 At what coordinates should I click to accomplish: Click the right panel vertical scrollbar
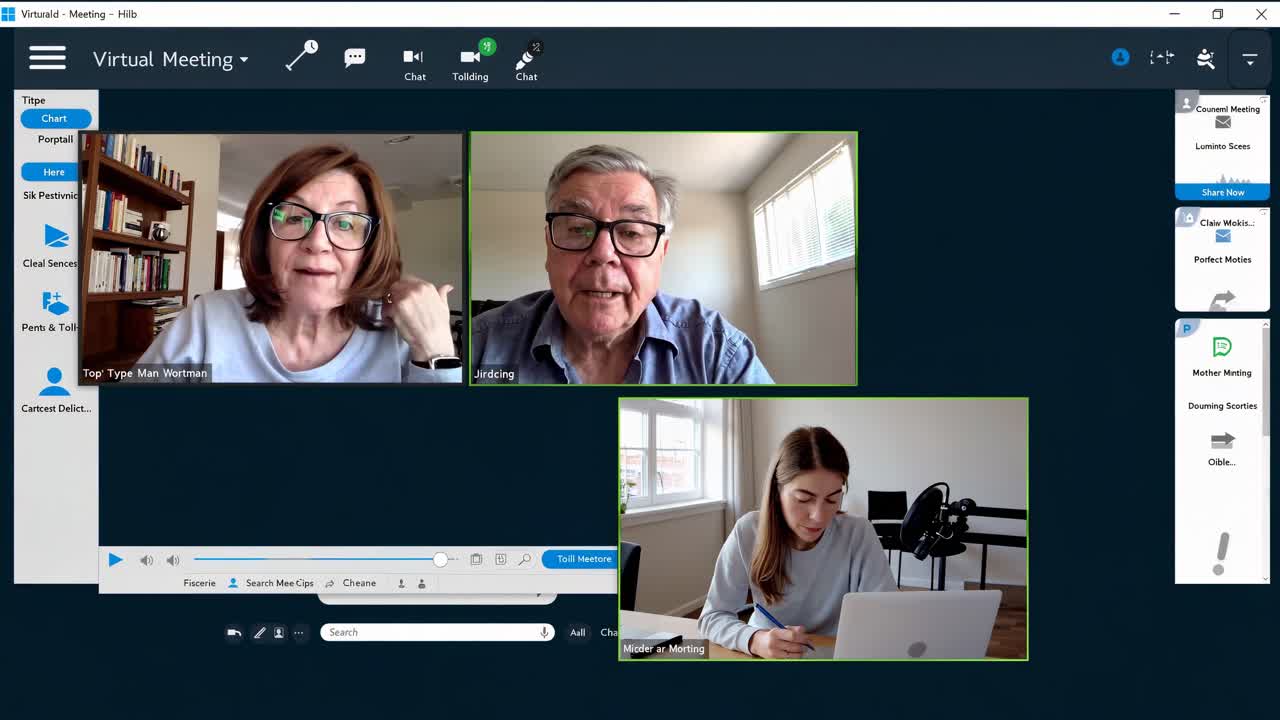click(1266, 380)
